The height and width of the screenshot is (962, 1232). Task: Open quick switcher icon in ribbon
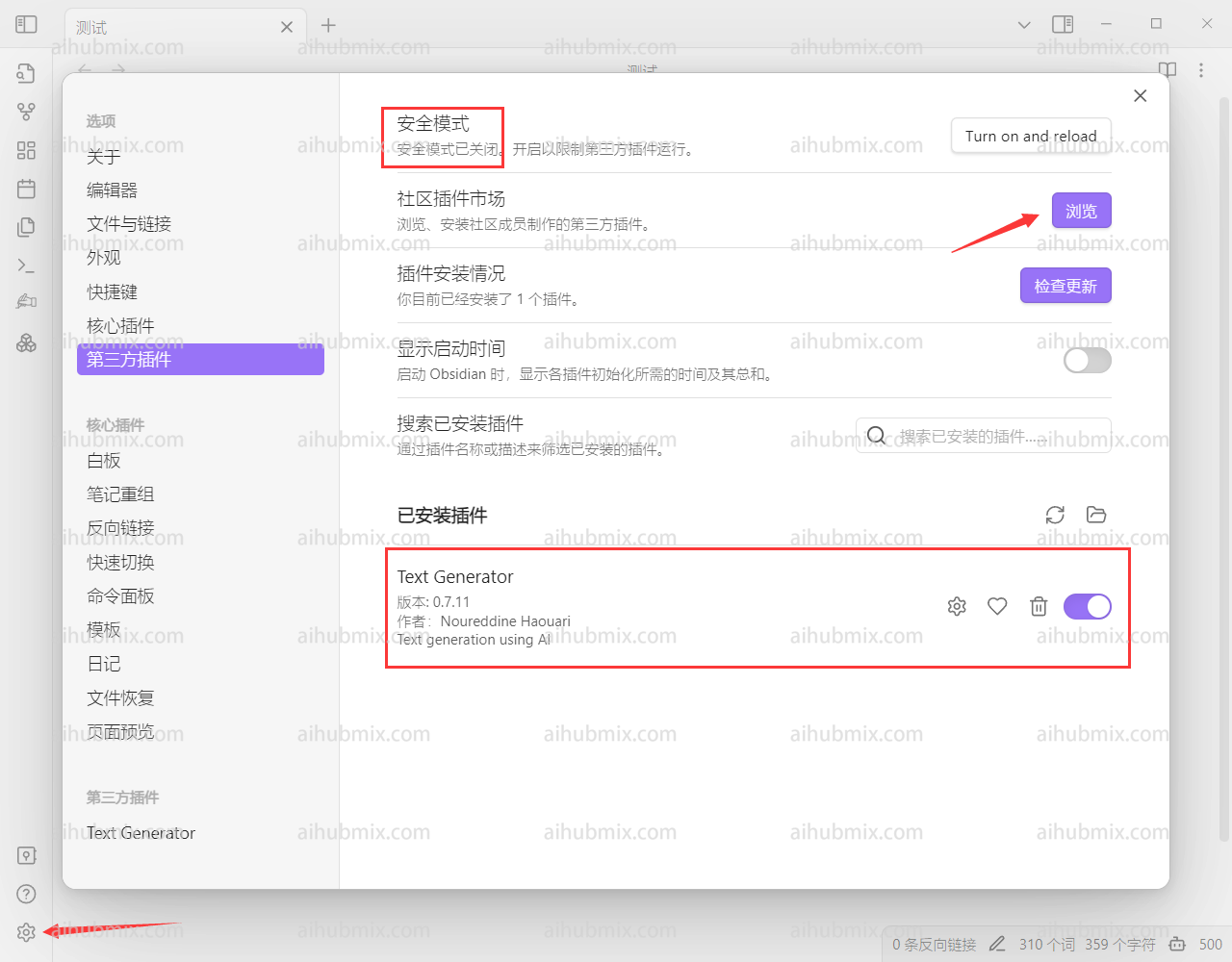click(x=26, y=73)
